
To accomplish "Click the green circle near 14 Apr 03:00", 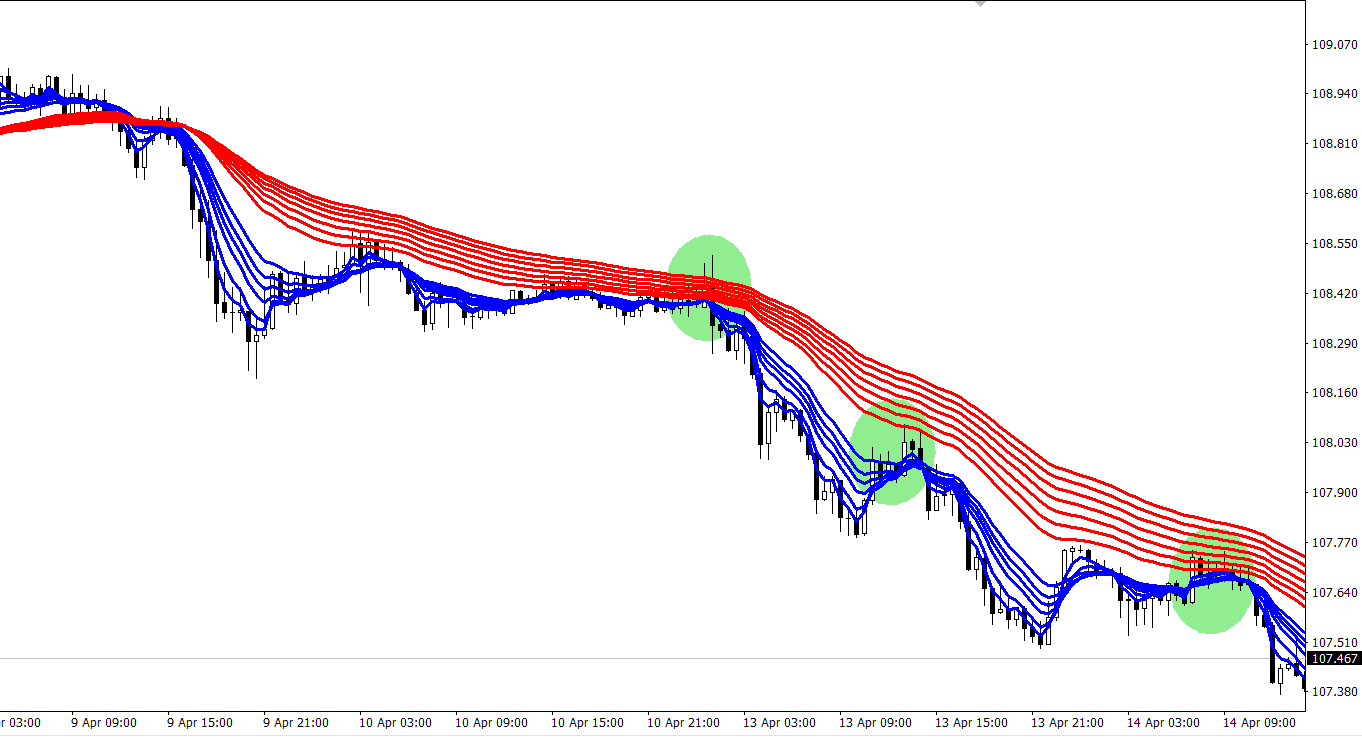I will point(1211,581).
